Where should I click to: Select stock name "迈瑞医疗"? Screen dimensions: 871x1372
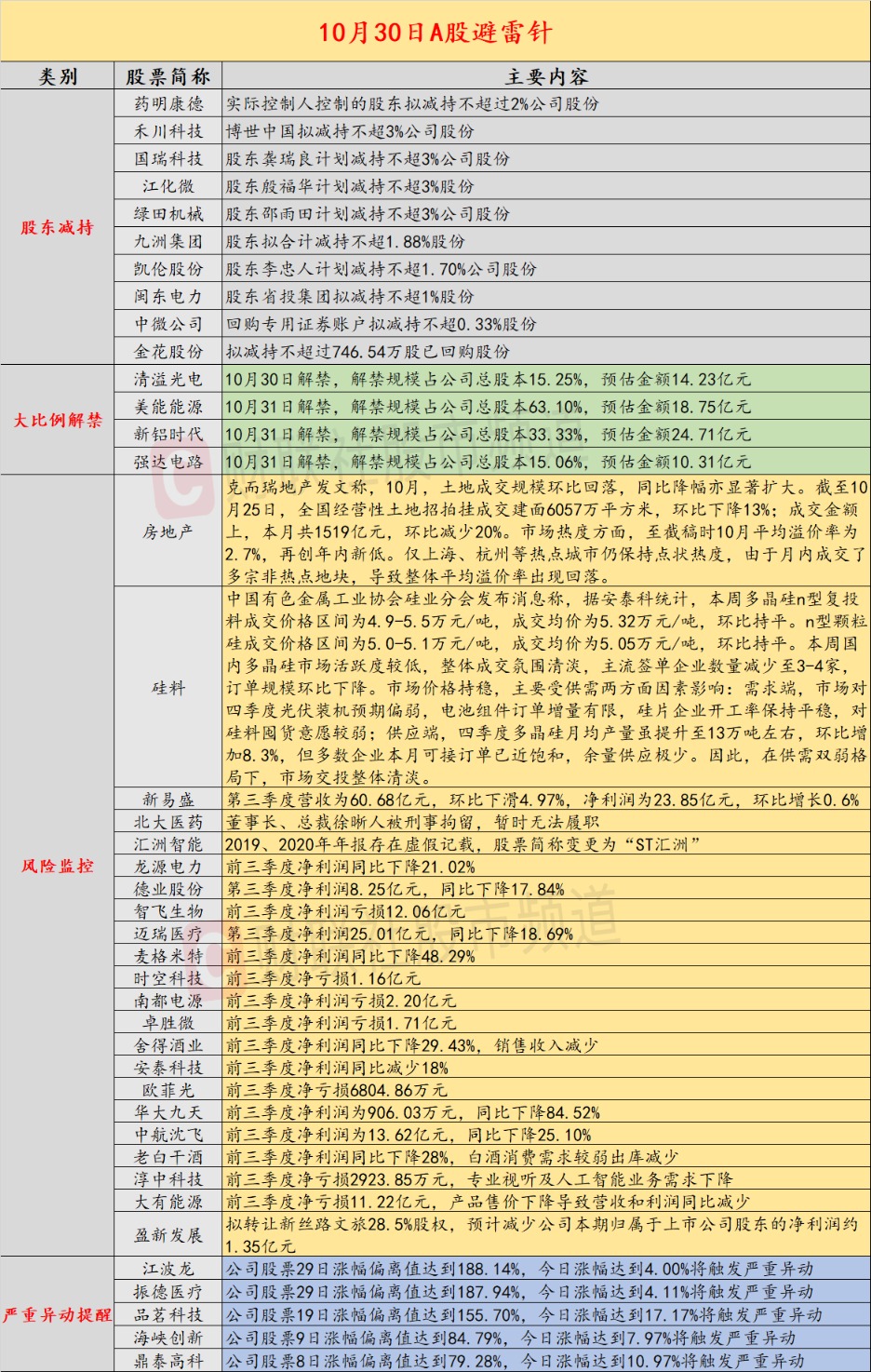point(168,934)
